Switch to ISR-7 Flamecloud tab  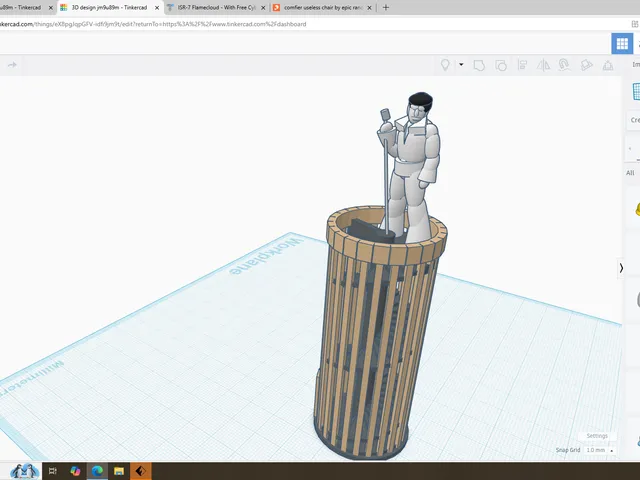(216, 7)
